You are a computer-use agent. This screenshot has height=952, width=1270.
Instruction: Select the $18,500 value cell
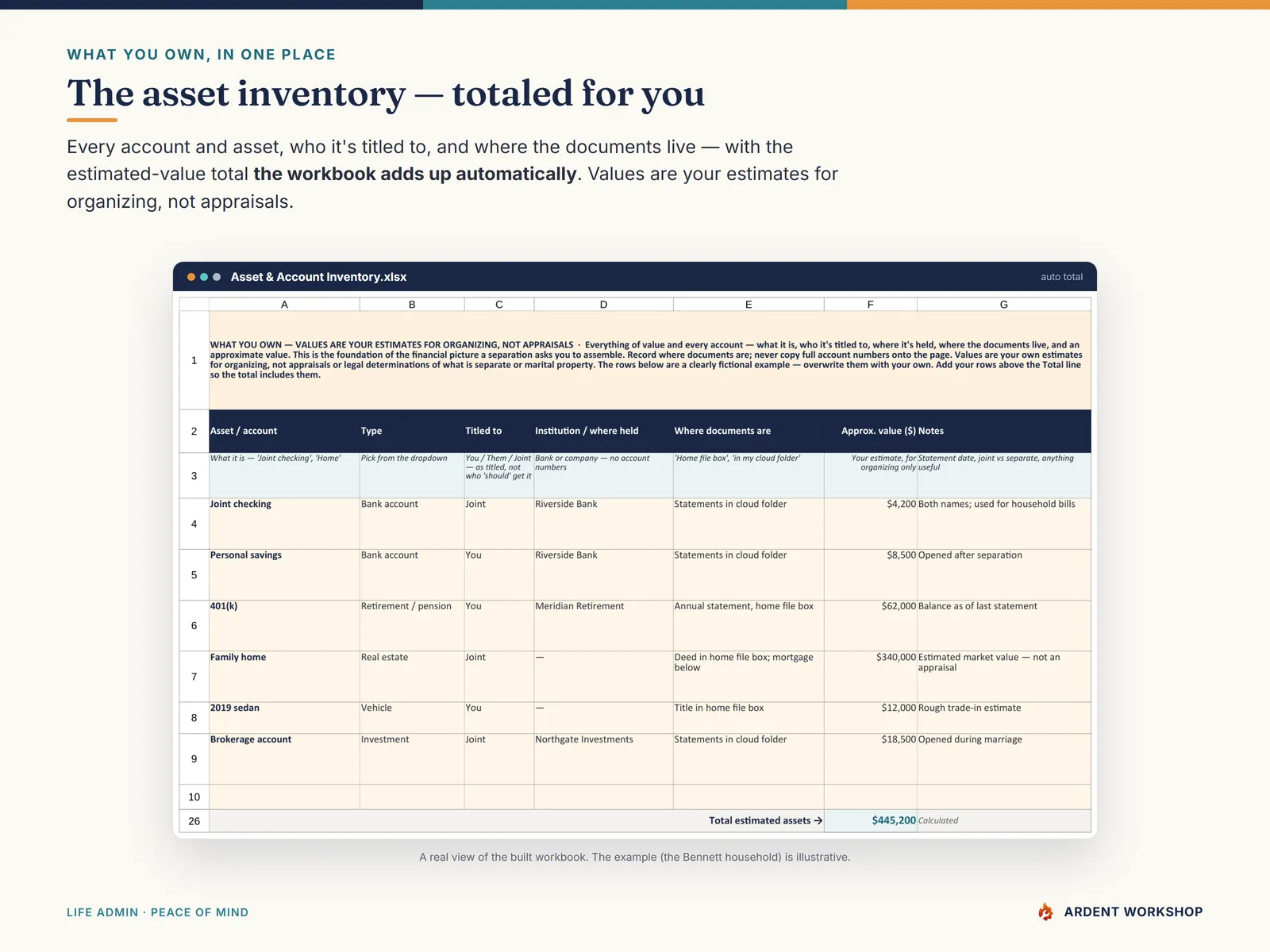pos(871,759)
